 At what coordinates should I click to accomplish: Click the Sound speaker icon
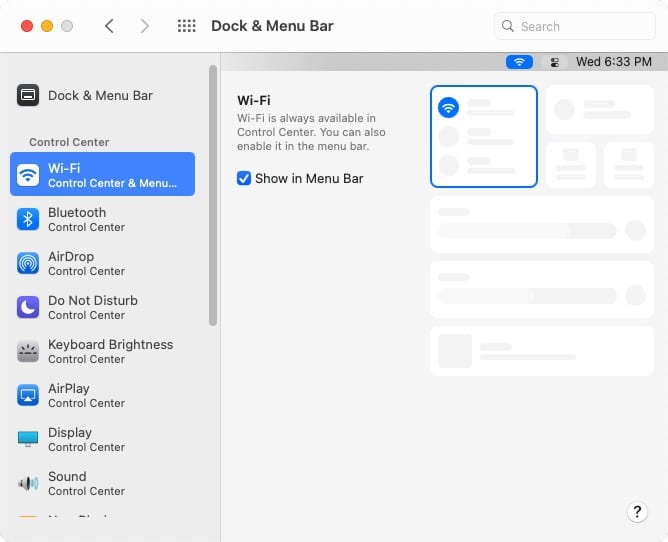point(28,483)
